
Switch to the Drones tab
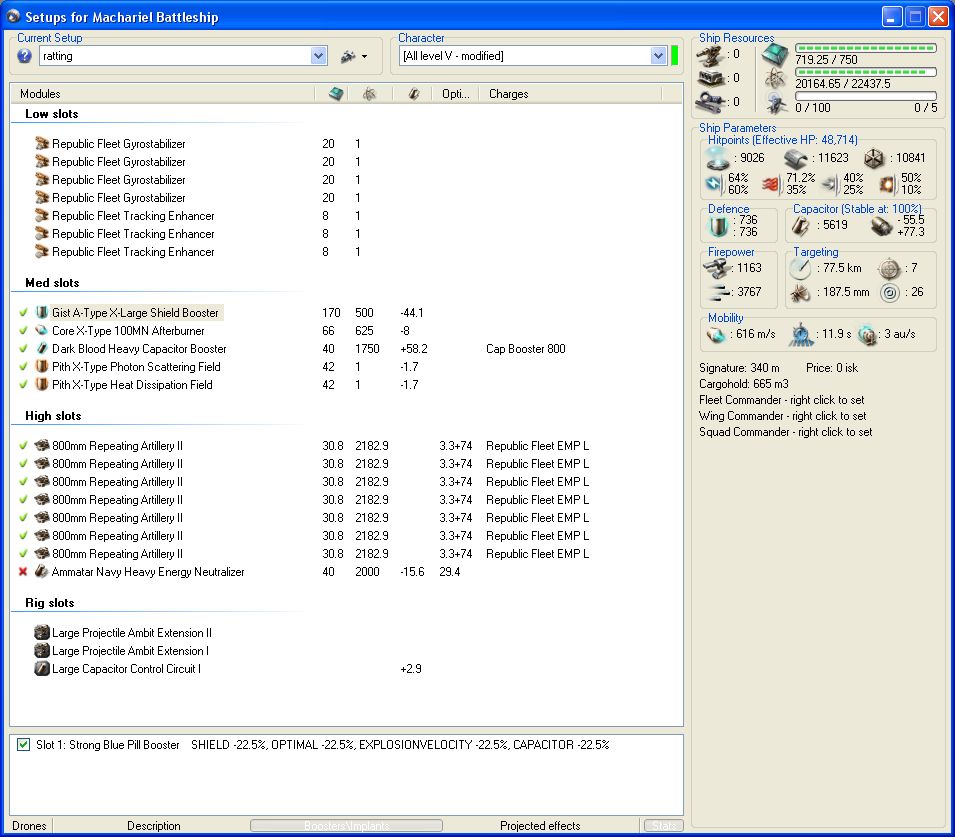click(29, 826)
